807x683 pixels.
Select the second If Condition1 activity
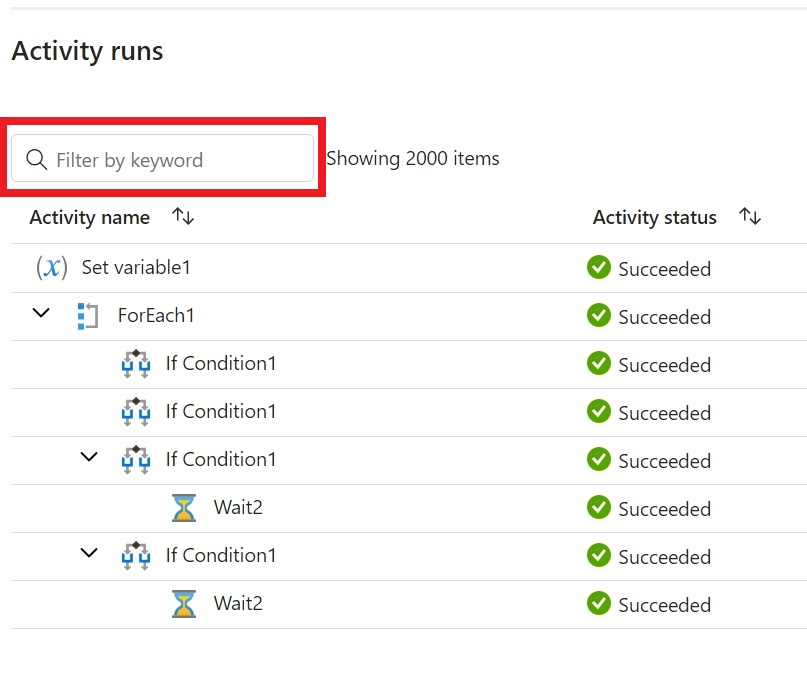pos(220,411)
